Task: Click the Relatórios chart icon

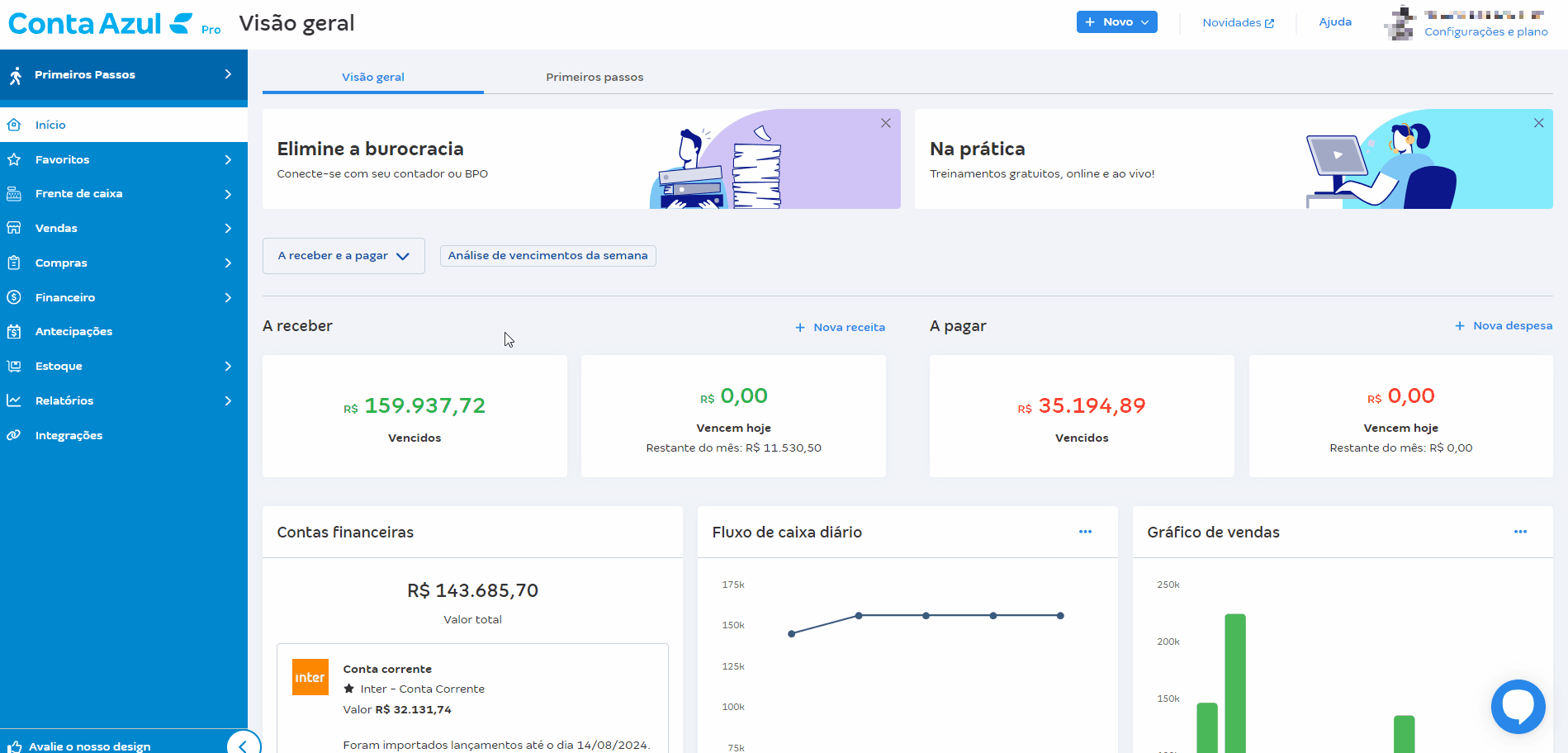Action: tap(14, 400)
